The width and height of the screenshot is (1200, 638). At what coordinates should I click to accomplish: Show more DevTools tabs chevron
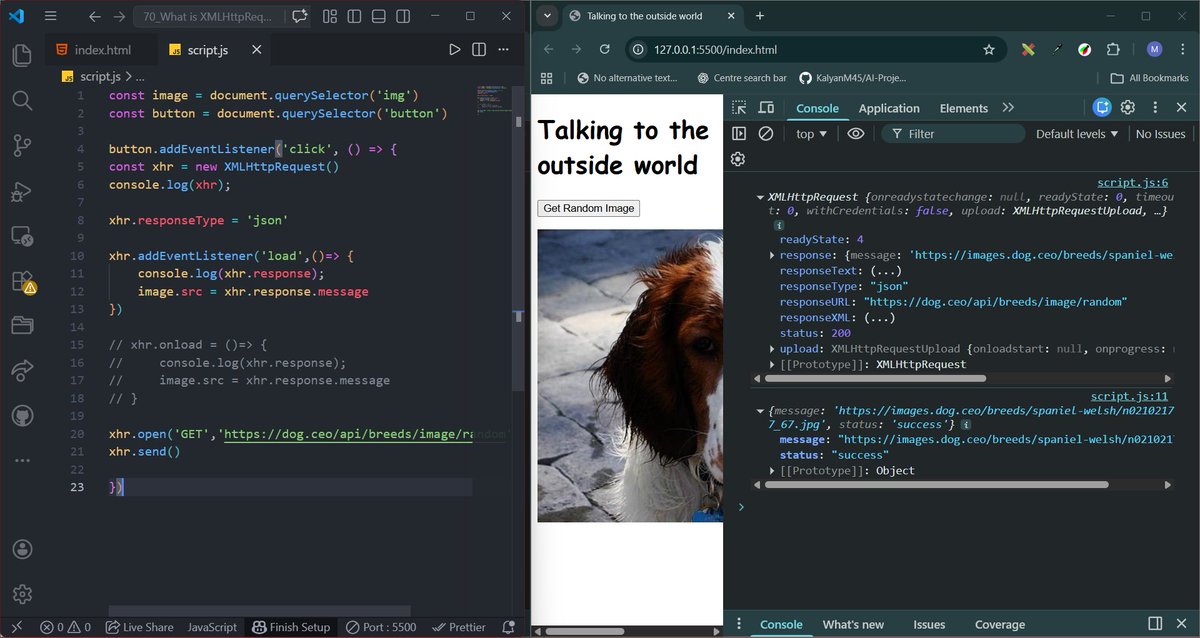(x=1008, y=108)
